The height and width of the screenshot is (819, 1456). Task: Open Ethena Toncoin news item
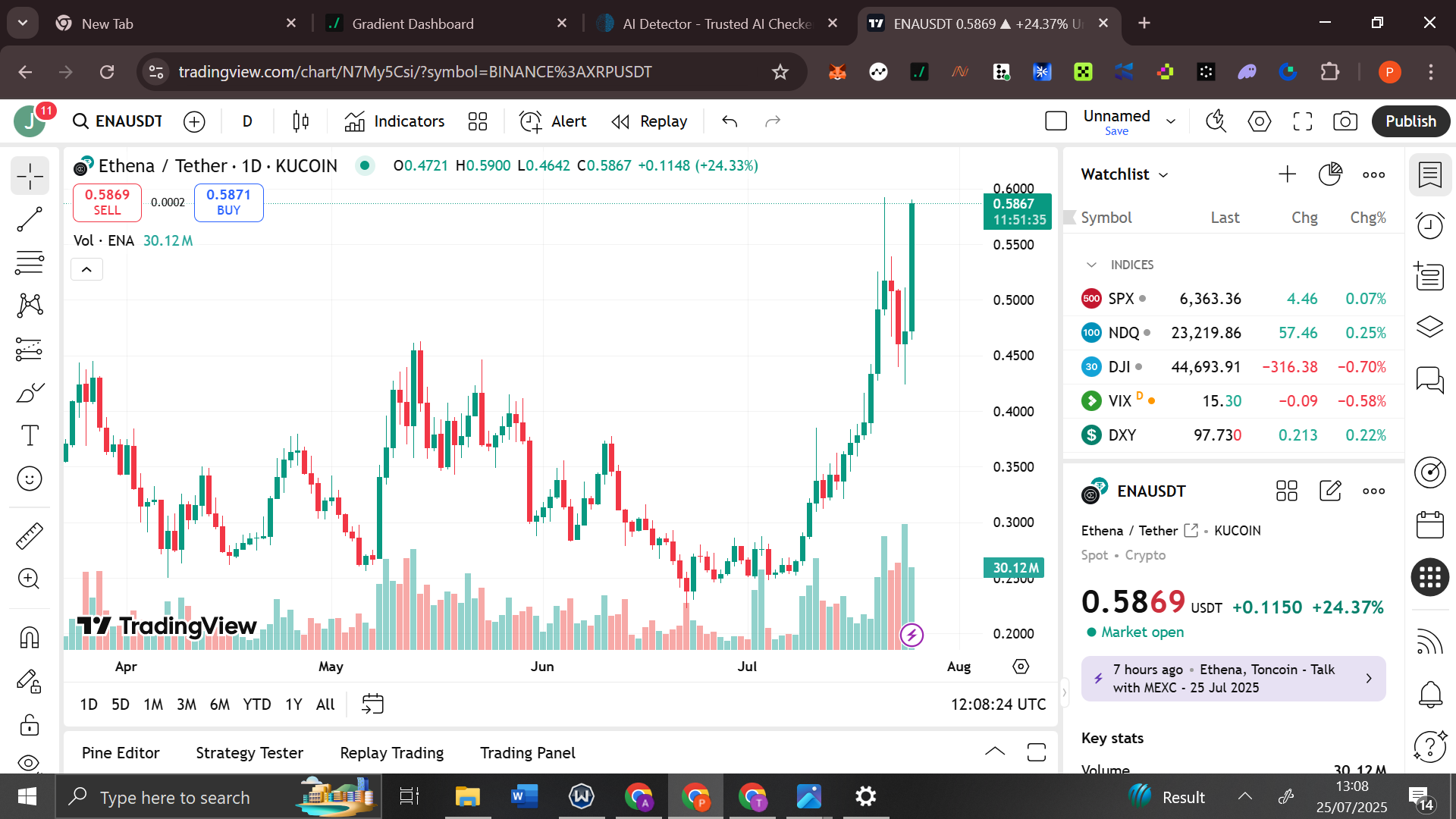[1233, 679]
